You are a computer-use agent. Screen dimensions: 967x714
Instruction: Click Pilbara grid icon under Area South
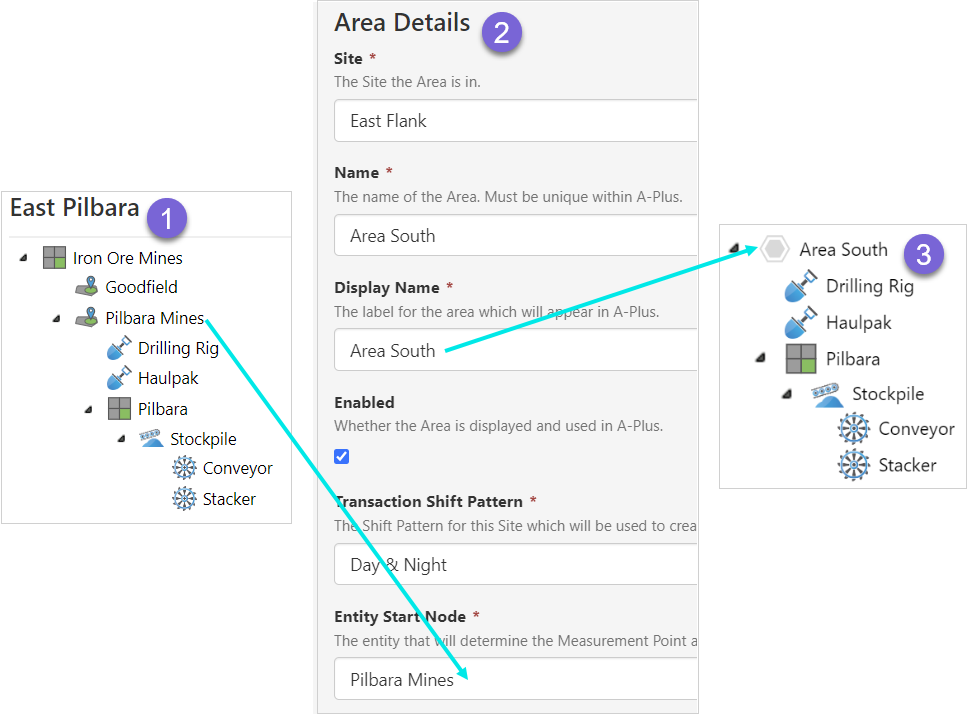801,359
